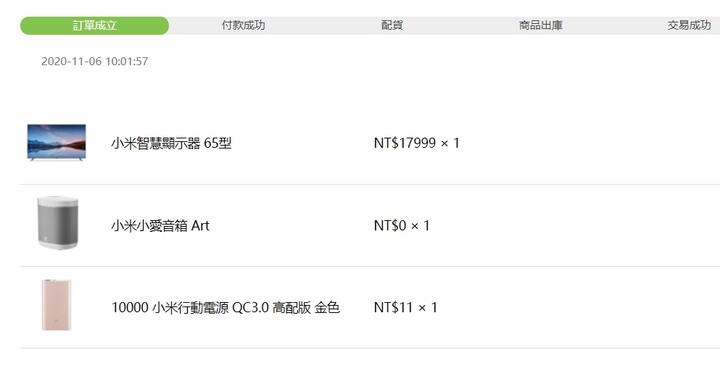Click the 訂單成立 green progress step
Screen dimensions: 720x376
[x=95, y=25]
